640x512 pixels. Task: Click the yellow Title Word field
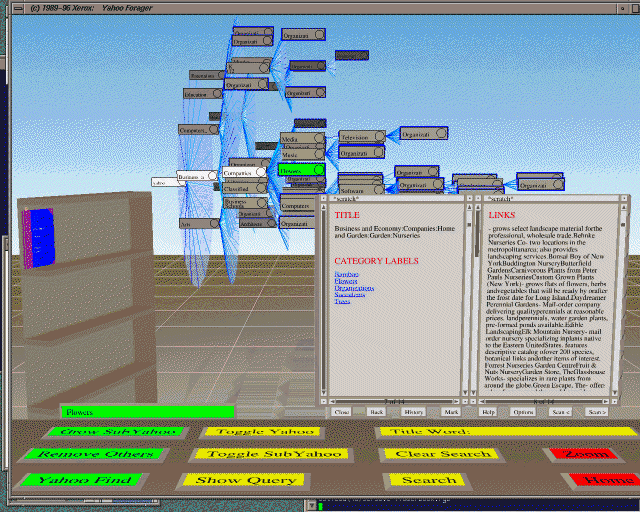click(x=508, y=432)
